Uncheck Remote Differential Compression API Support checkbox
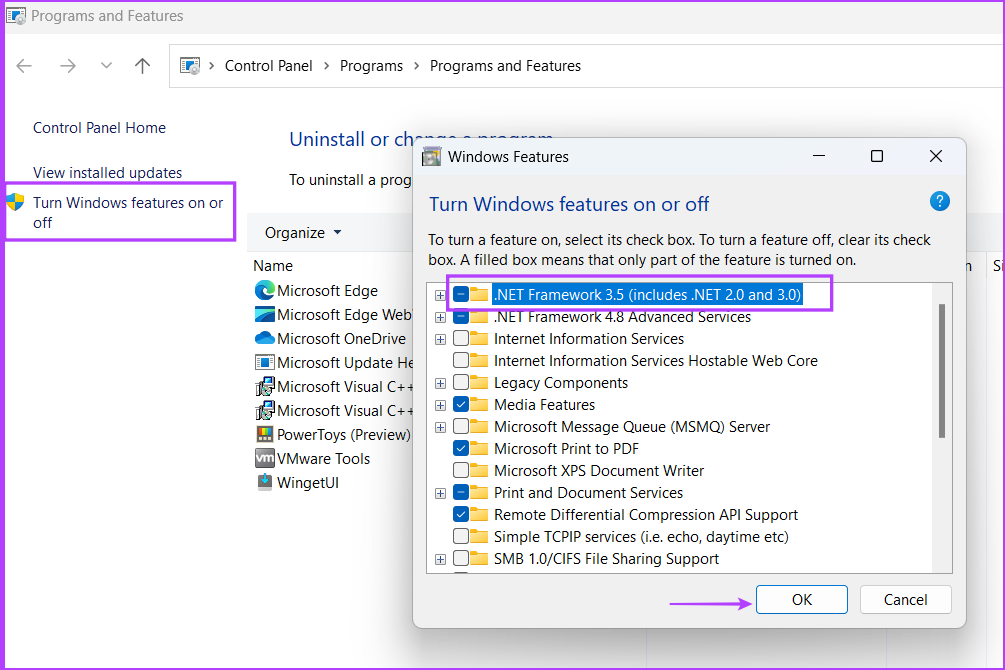Screen dimensions: 1005x670 pyautogui.click(x=460, y=514)
